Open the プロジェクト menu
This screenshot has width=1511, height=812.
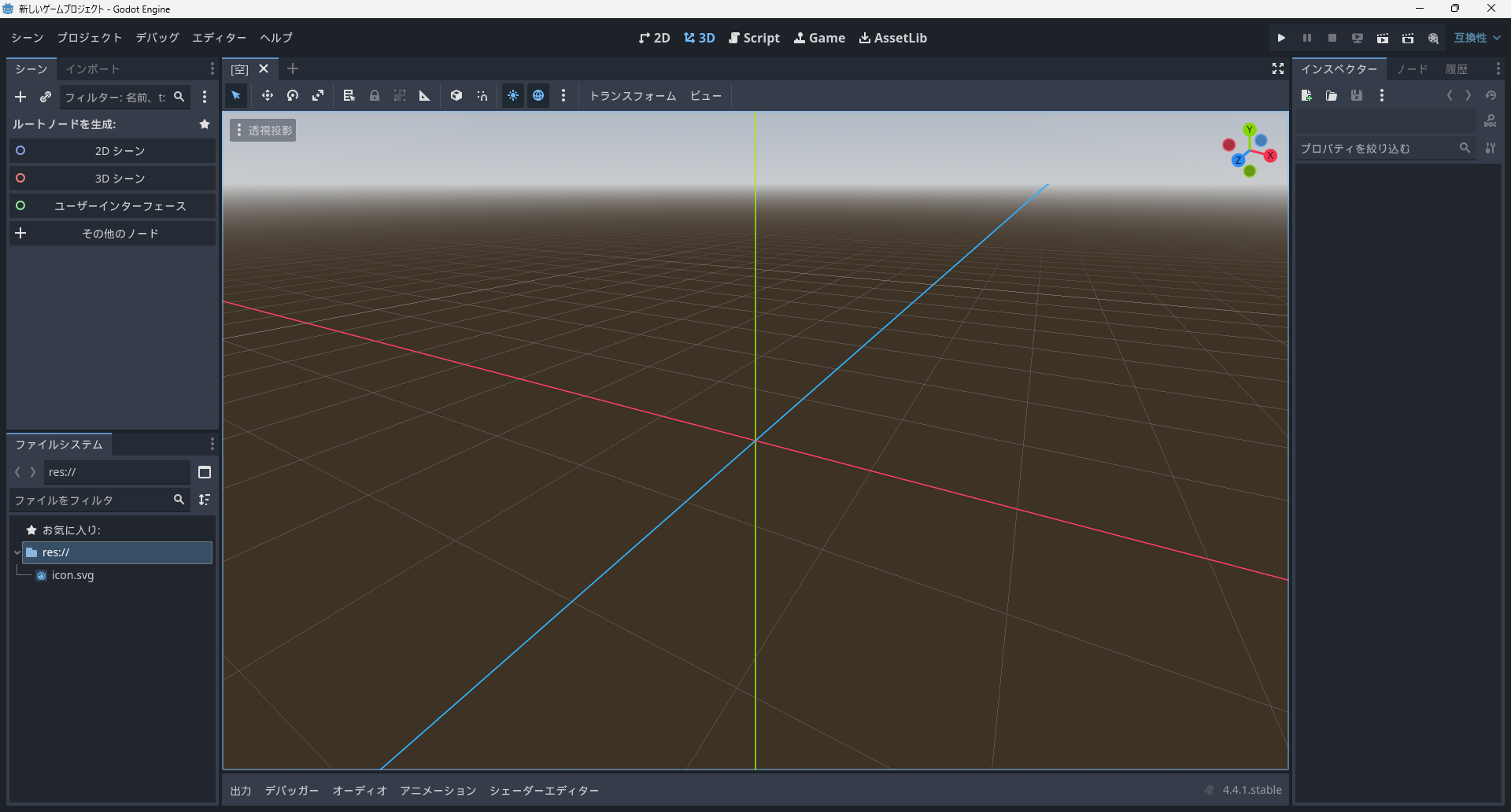click(90, 38)
